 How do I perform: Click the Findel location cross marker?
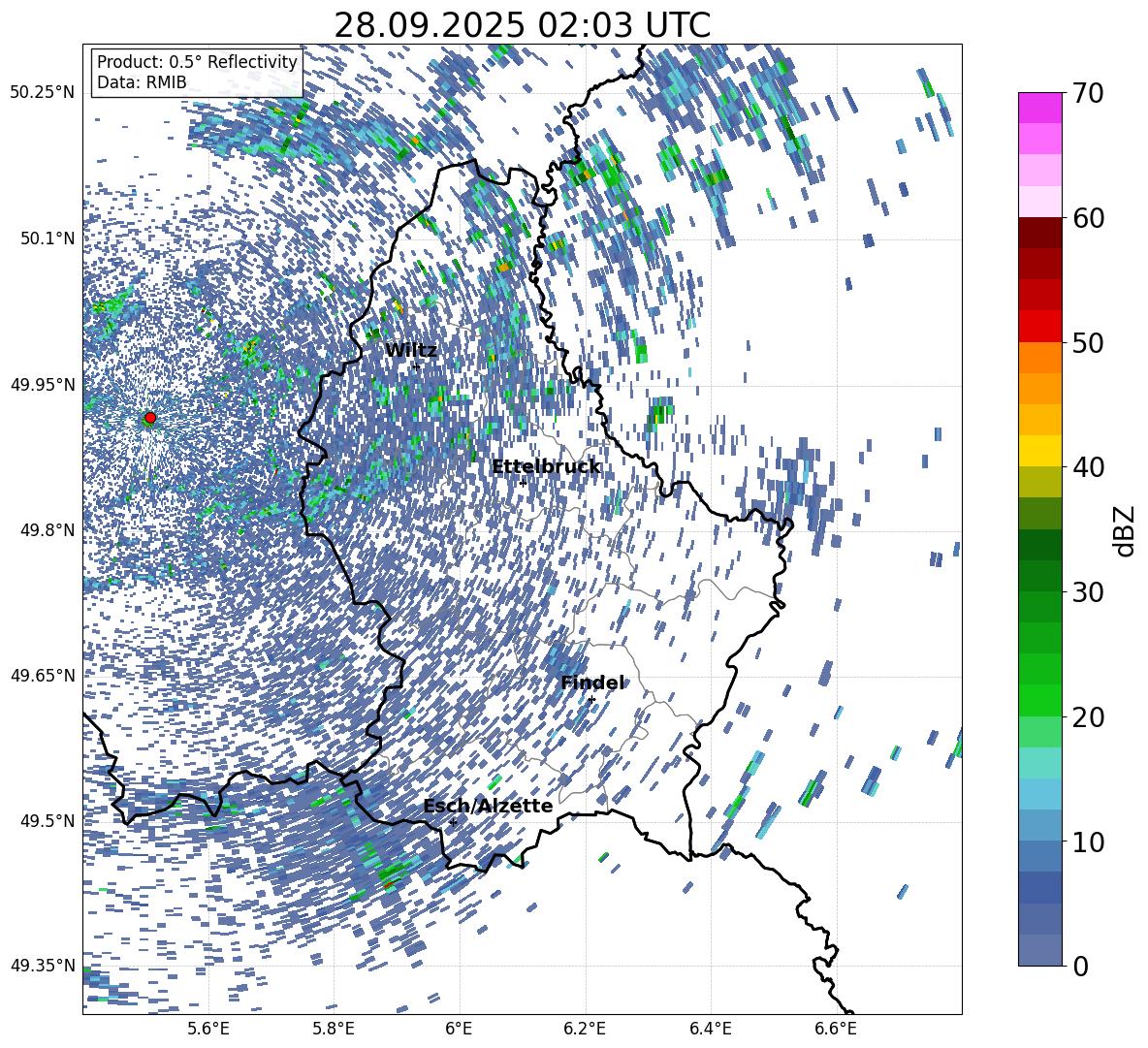[x=591, y=700]
